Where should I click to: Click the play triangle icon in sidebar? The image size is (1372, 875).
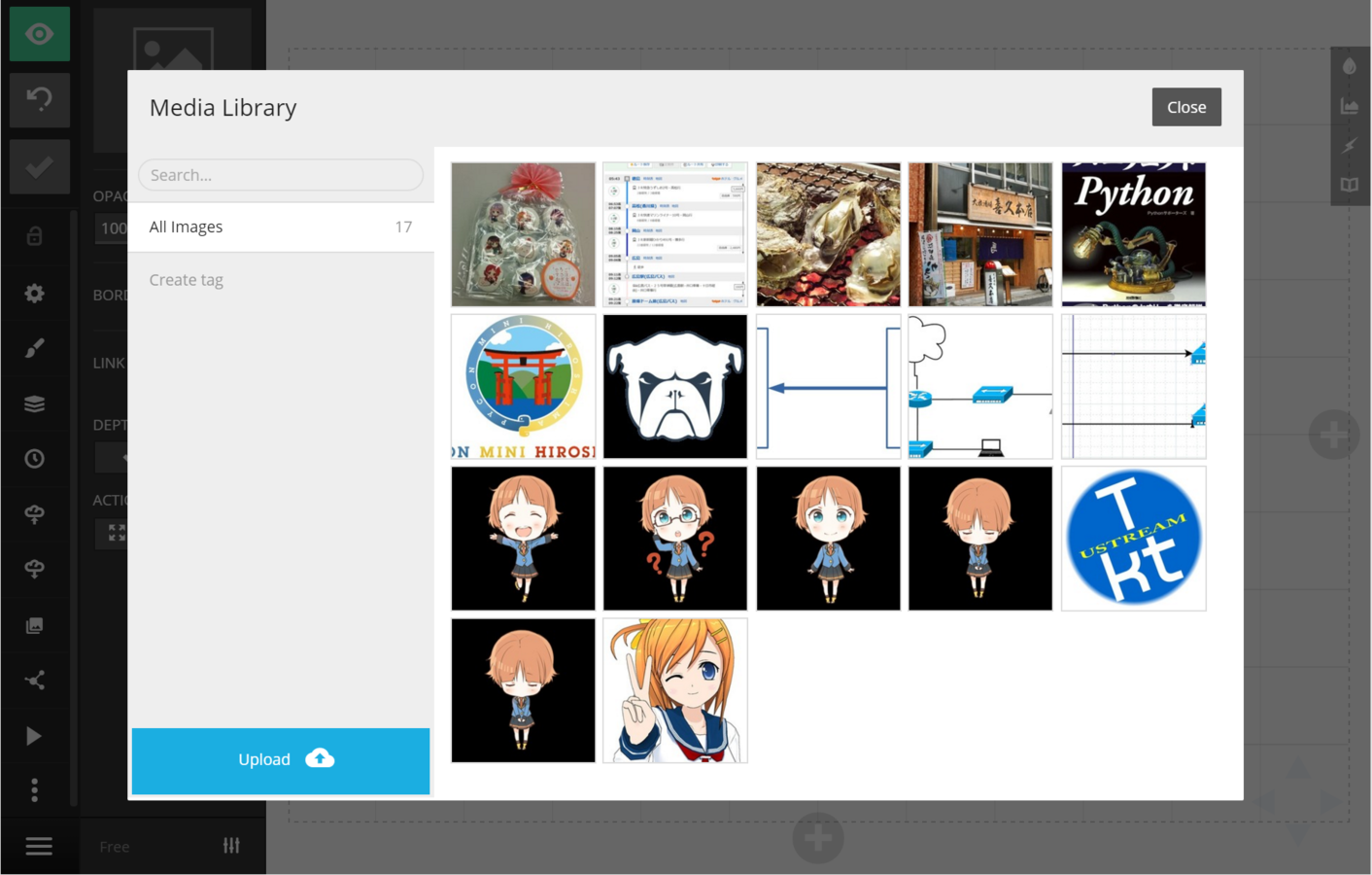pos(34,736)
